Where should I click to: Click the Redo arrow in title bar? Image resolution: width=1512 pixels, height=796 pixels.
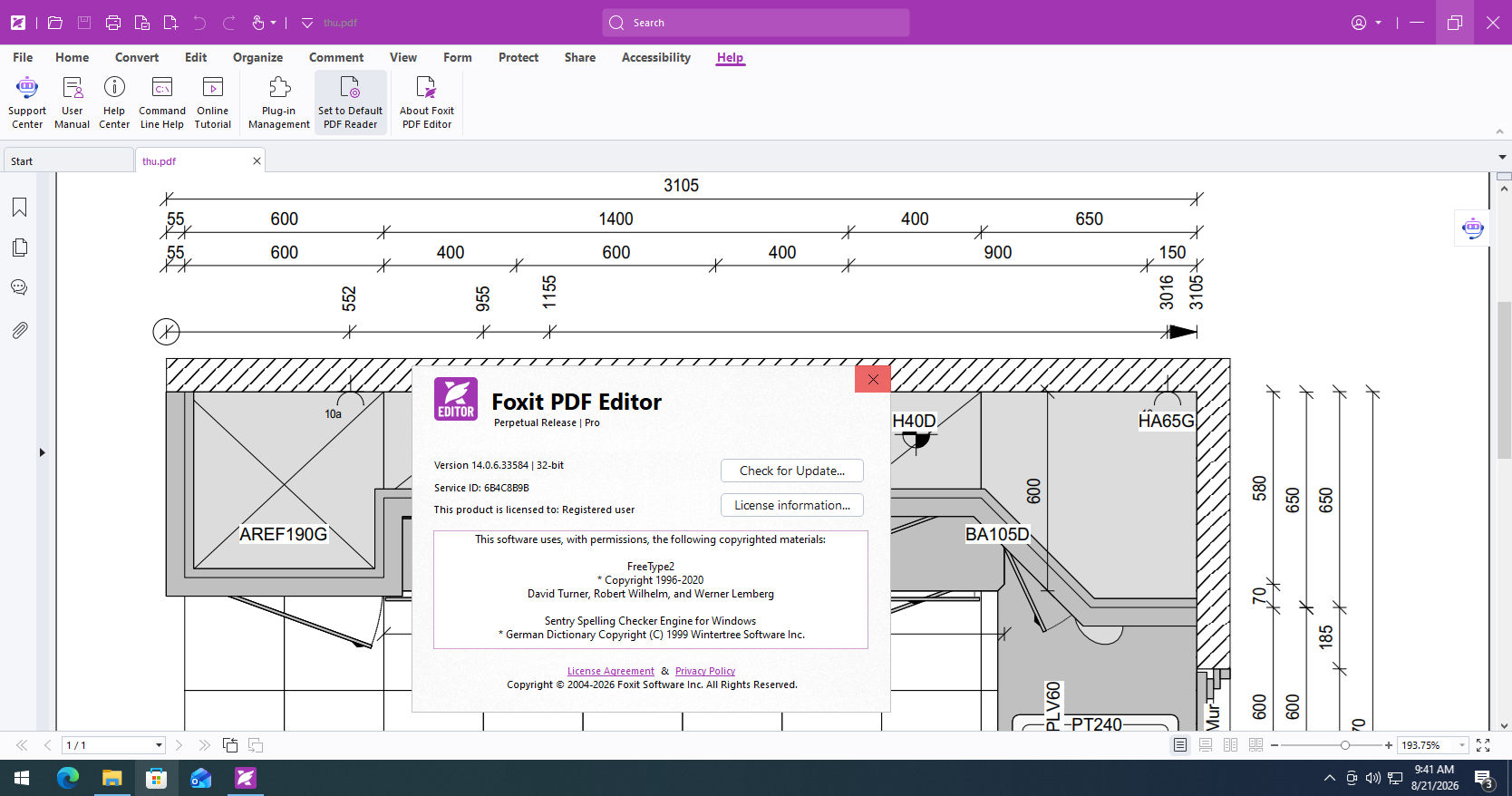coord(229,23)
